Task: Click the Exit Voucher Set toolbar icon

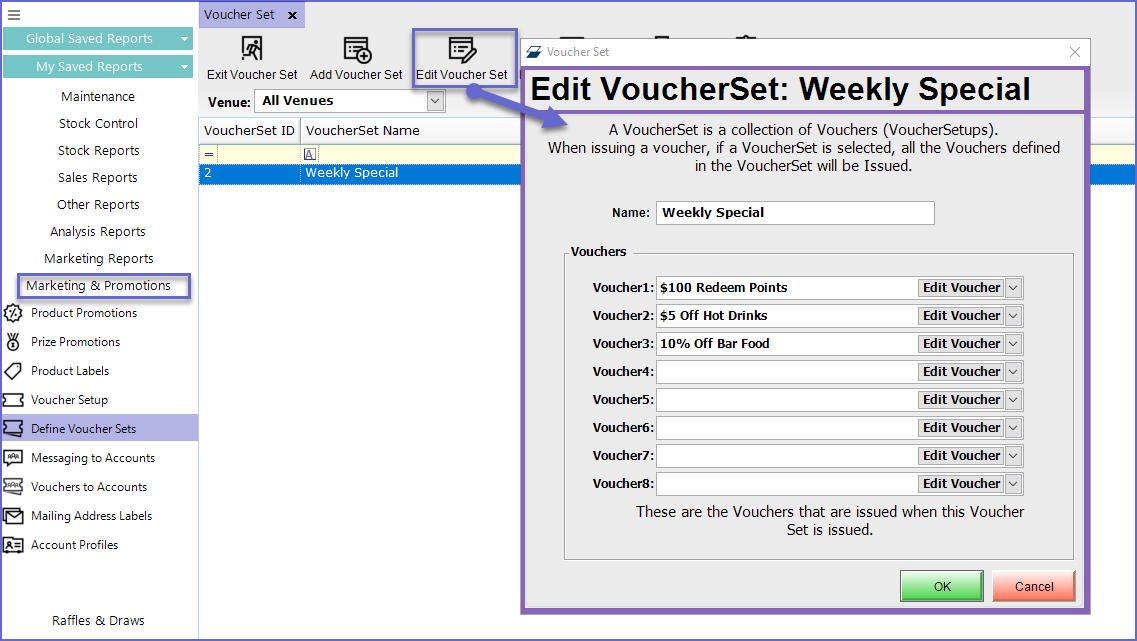Action: (252, 50)
